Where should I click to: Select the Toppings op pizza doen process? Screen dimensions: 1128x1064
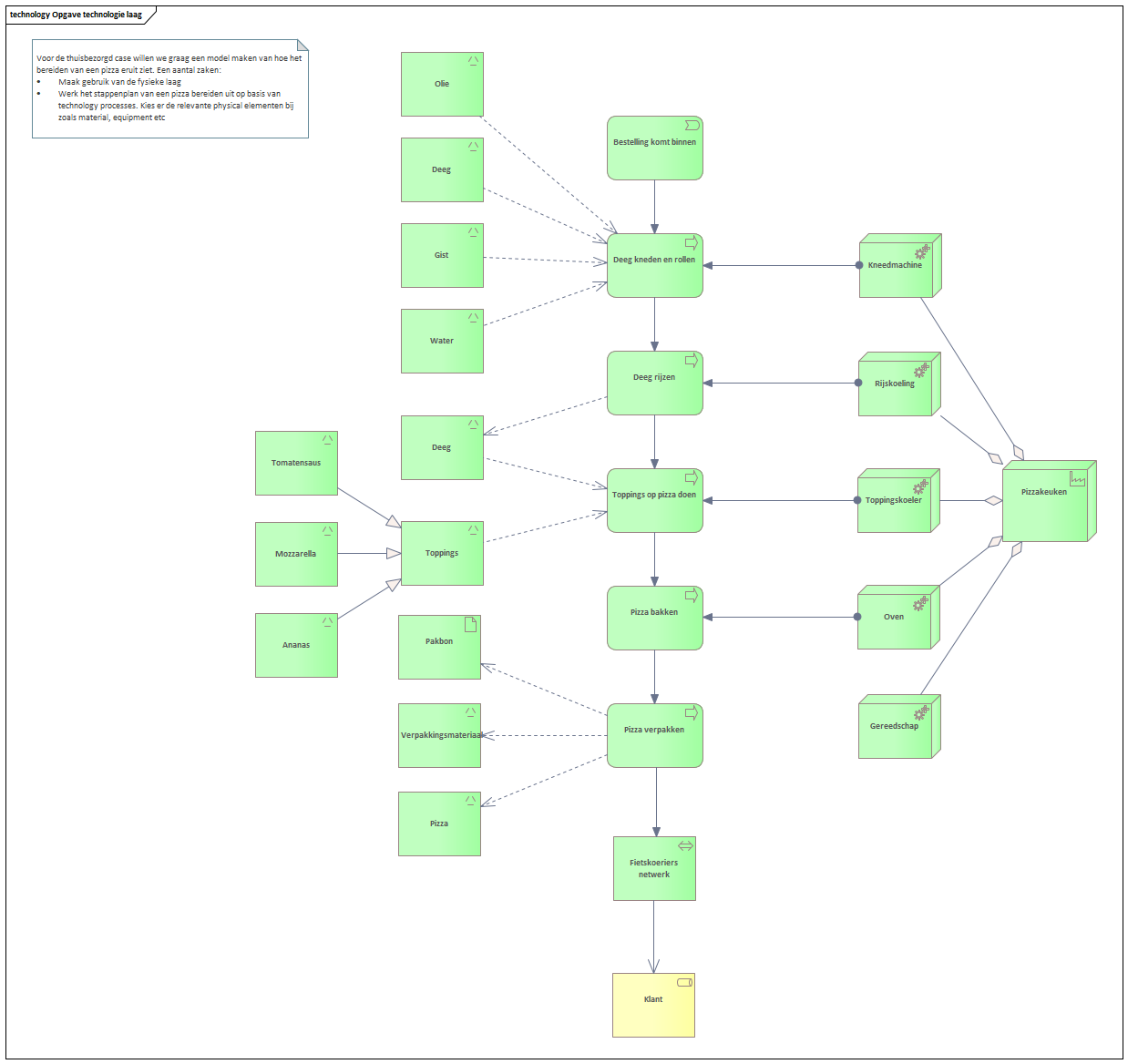tap(655, 500)
